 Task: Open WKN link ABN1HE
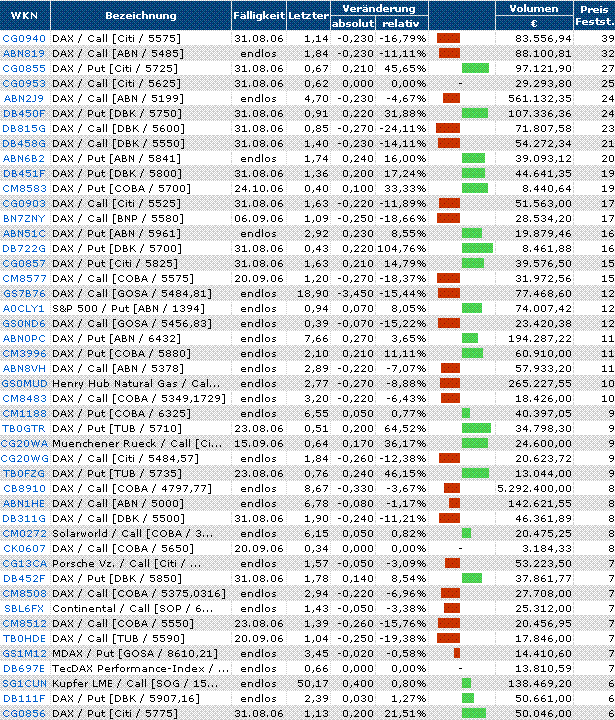pyautogui.click(x=24, y=504)
